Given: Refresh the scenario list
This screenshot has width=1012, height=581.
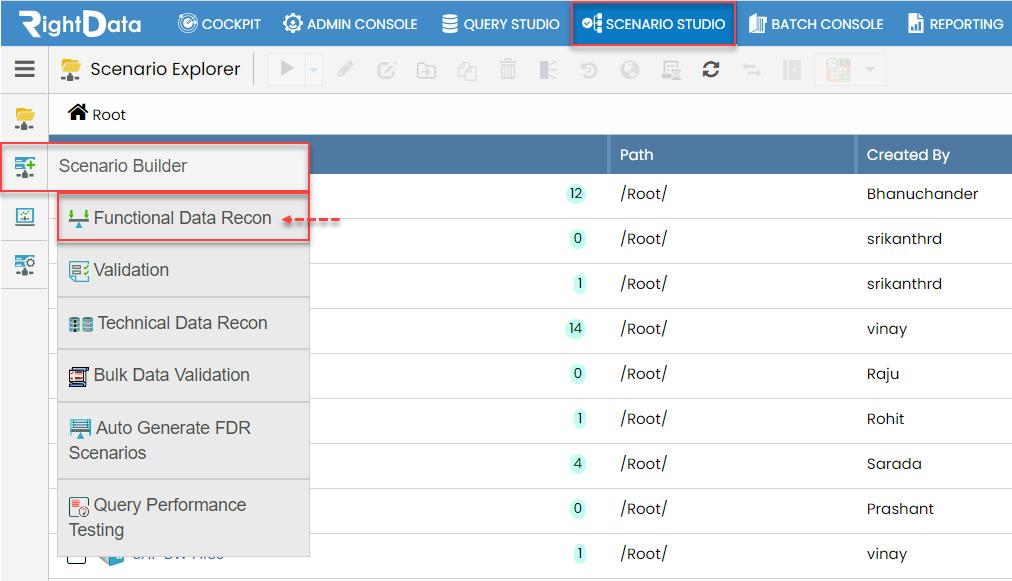Looking at the screenshot, I should click(710, 70).
